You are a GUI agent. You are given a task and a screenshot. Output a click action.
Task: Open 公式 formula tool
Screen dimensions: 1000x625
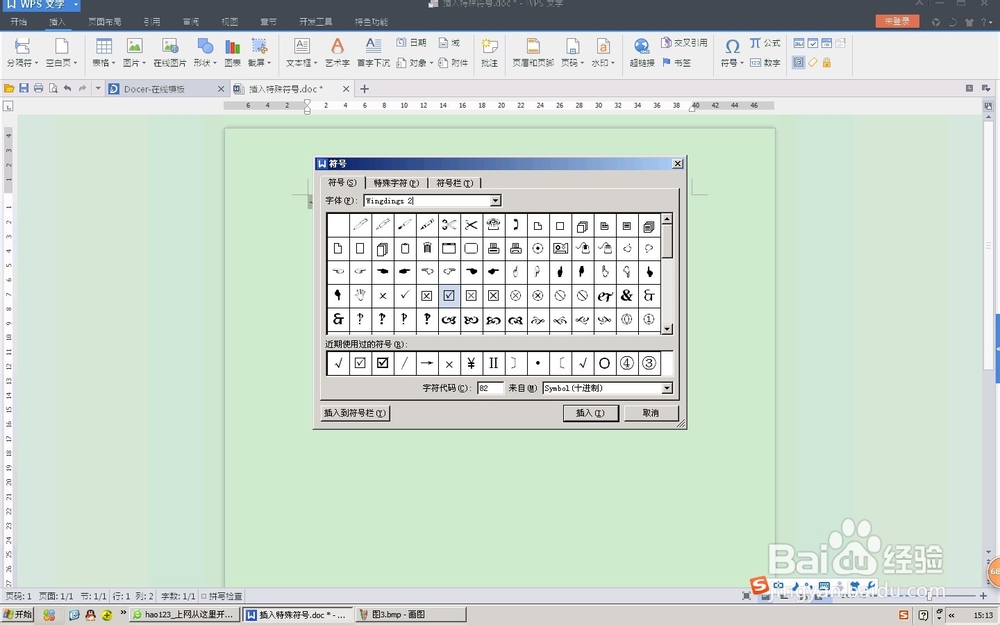tap(765, 43)
